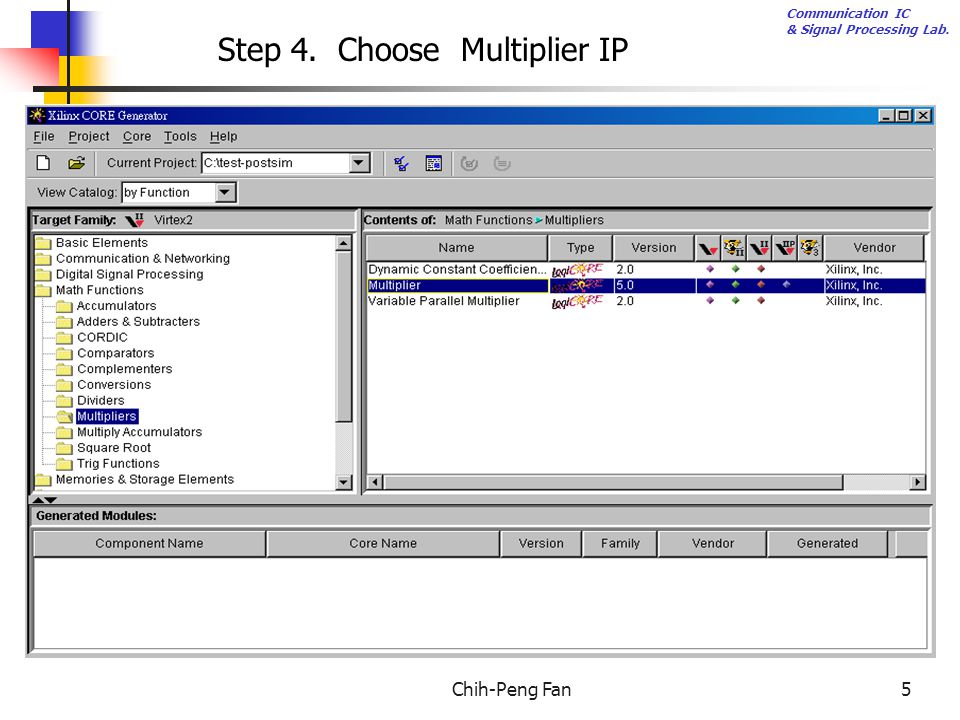Click the Math Functions folder icon
960x720 pixels.
[x=43, y=290]
